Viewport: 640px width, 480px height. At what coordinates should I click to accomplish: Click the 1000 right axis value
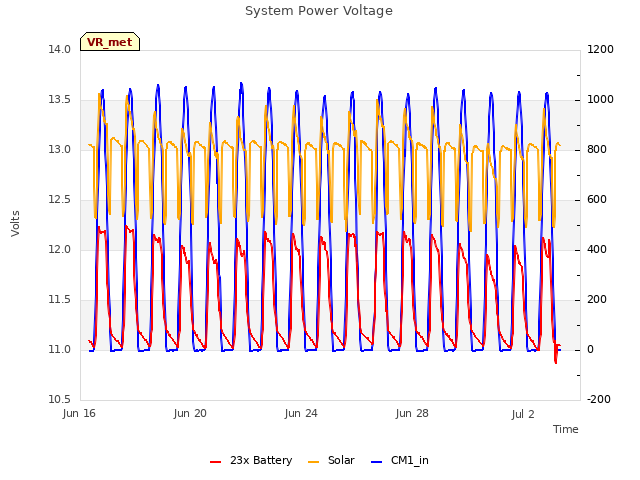(x=600, y=100)
